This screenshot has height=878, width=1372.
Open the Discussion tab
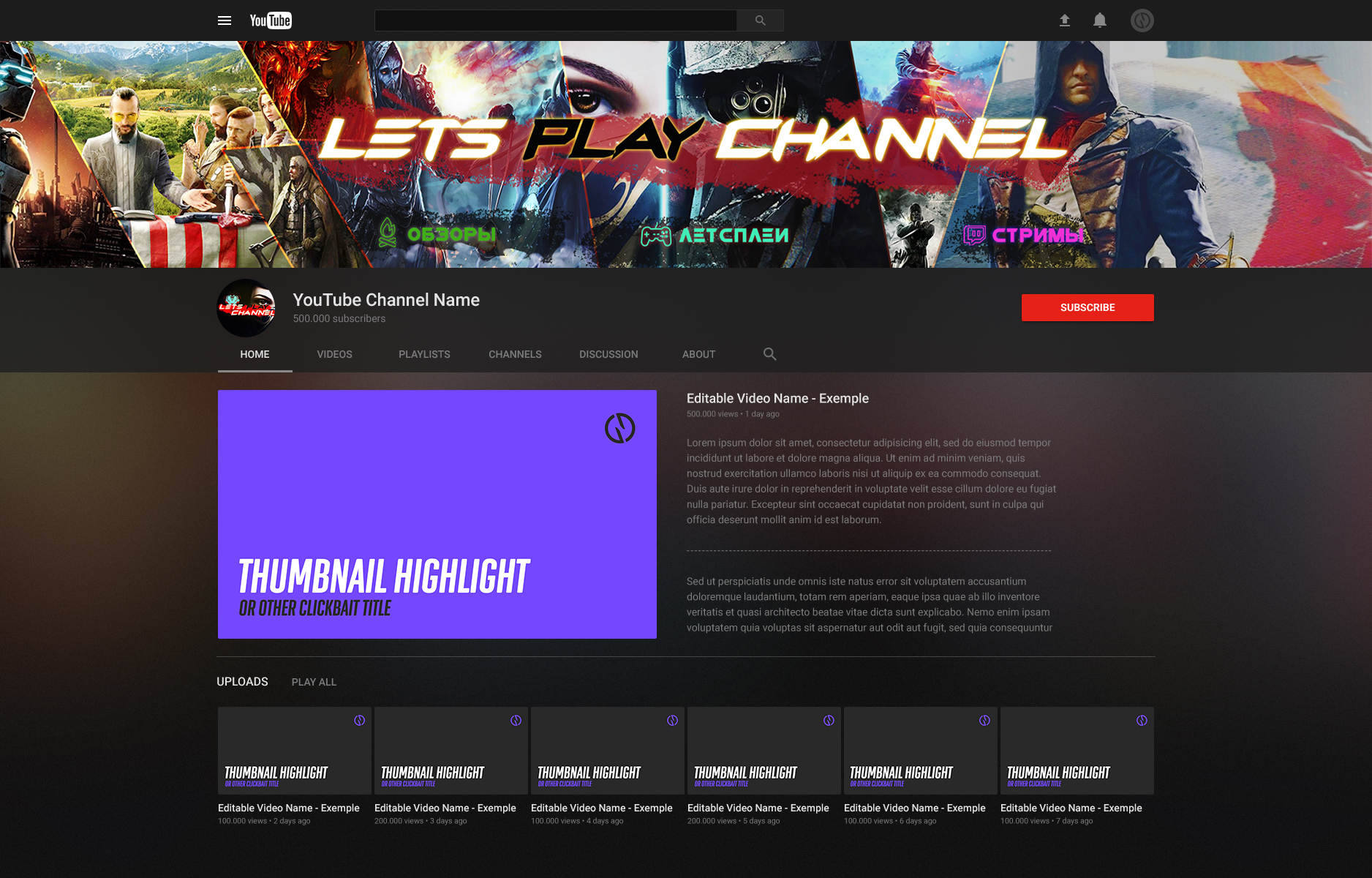pos(608,354)
